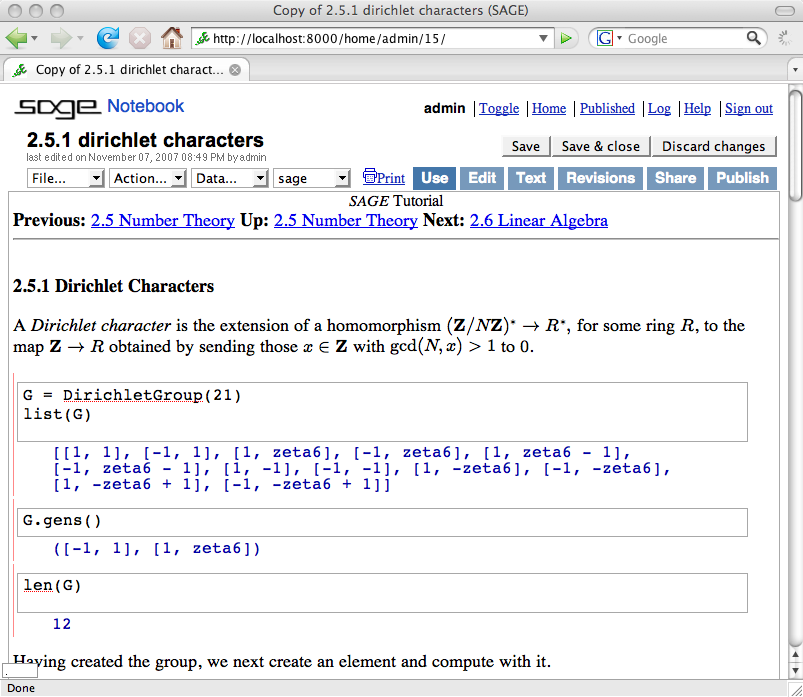The height and width of the screenshot is (697, 803).
Task: Open the Help link
Action: pos(697,109)
